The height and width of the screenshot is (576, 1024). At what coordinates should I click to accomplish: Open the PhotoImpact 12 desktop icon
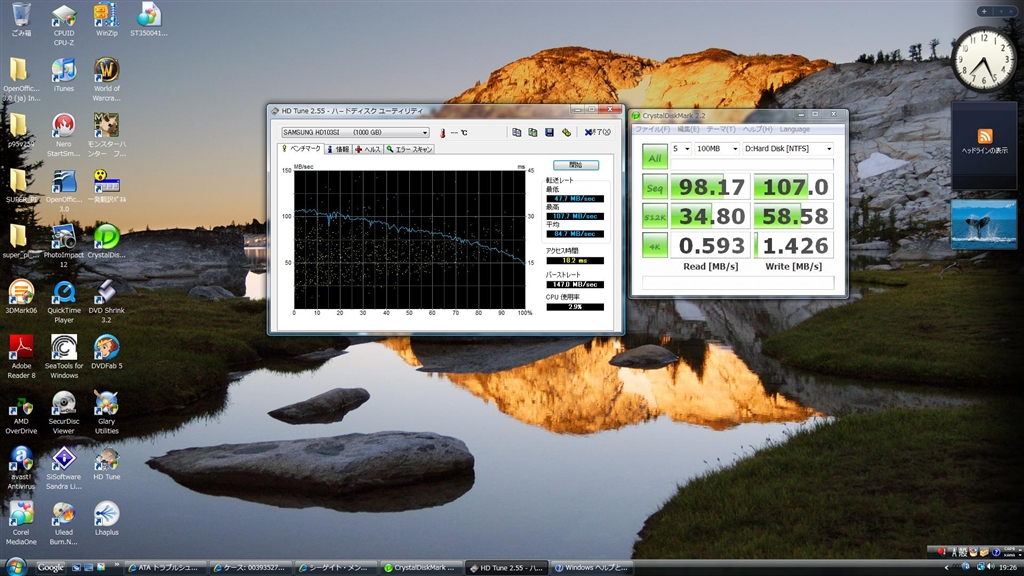click(x=64, y=246)
